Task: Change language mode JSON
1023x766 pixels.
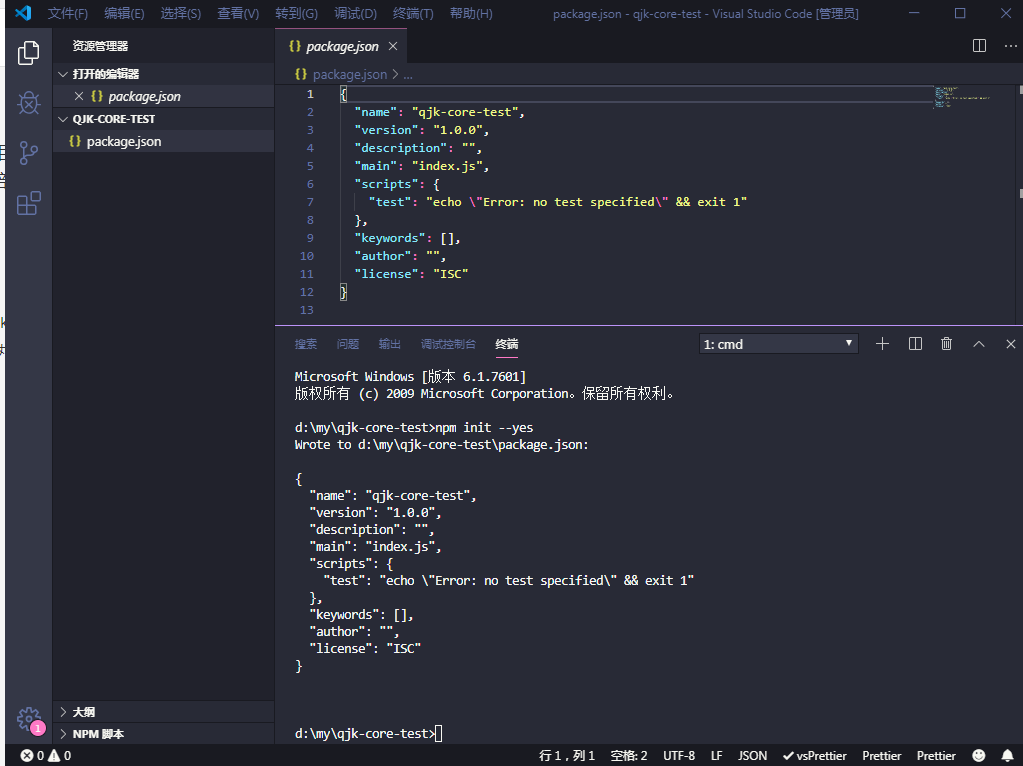Action: pos(752,756)
